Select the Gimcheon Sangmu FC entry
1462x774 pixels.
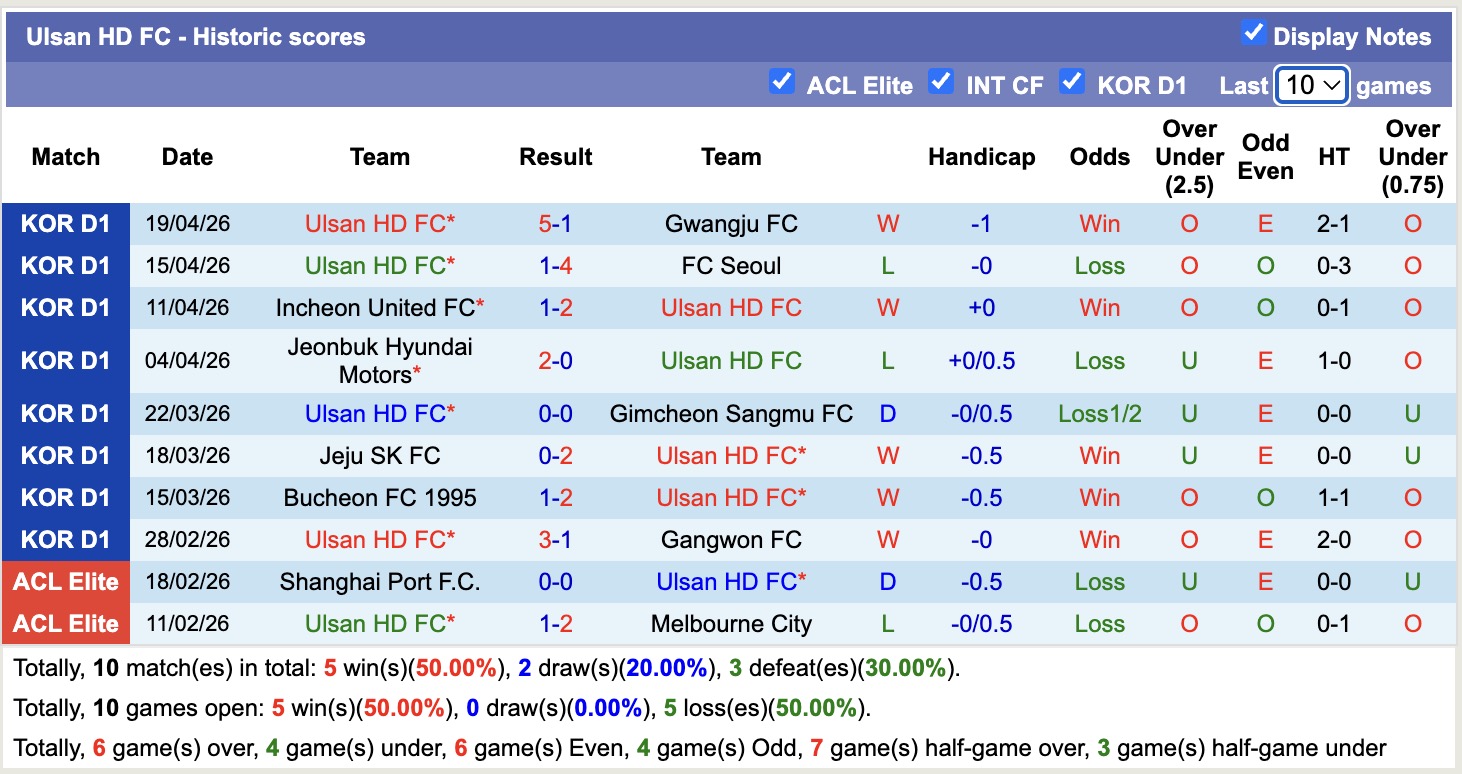[x=731, y=413]
